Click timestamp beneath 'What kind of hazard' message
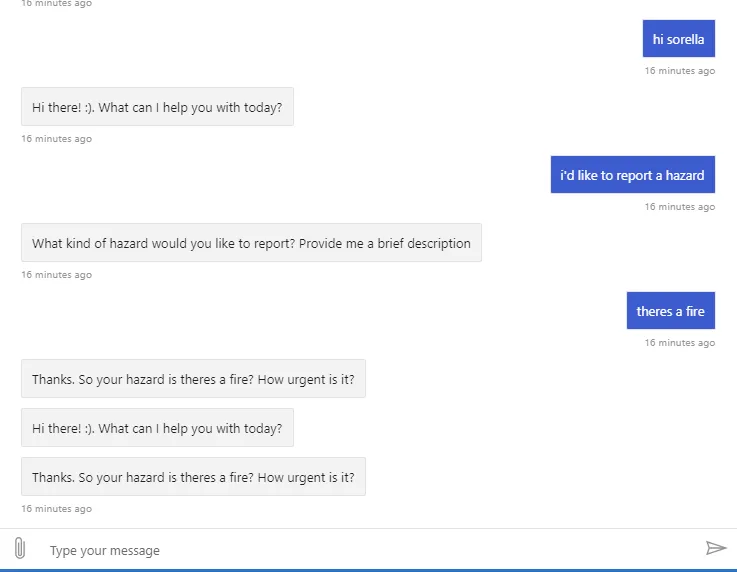This screenshot has width=737, height=572. pos(56,275)
